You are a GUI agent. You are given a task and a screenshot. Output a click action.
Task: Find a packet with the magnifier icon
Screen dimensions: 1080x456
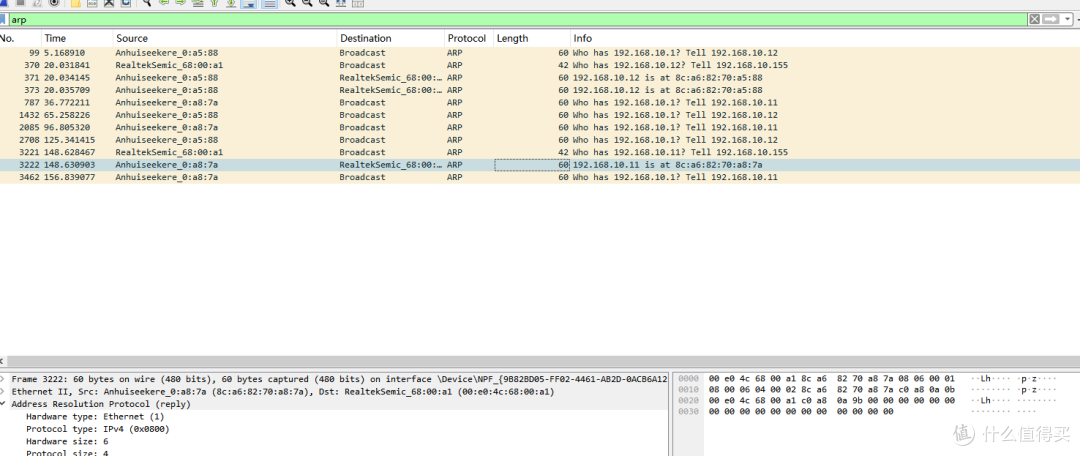(x=147, y=3)
